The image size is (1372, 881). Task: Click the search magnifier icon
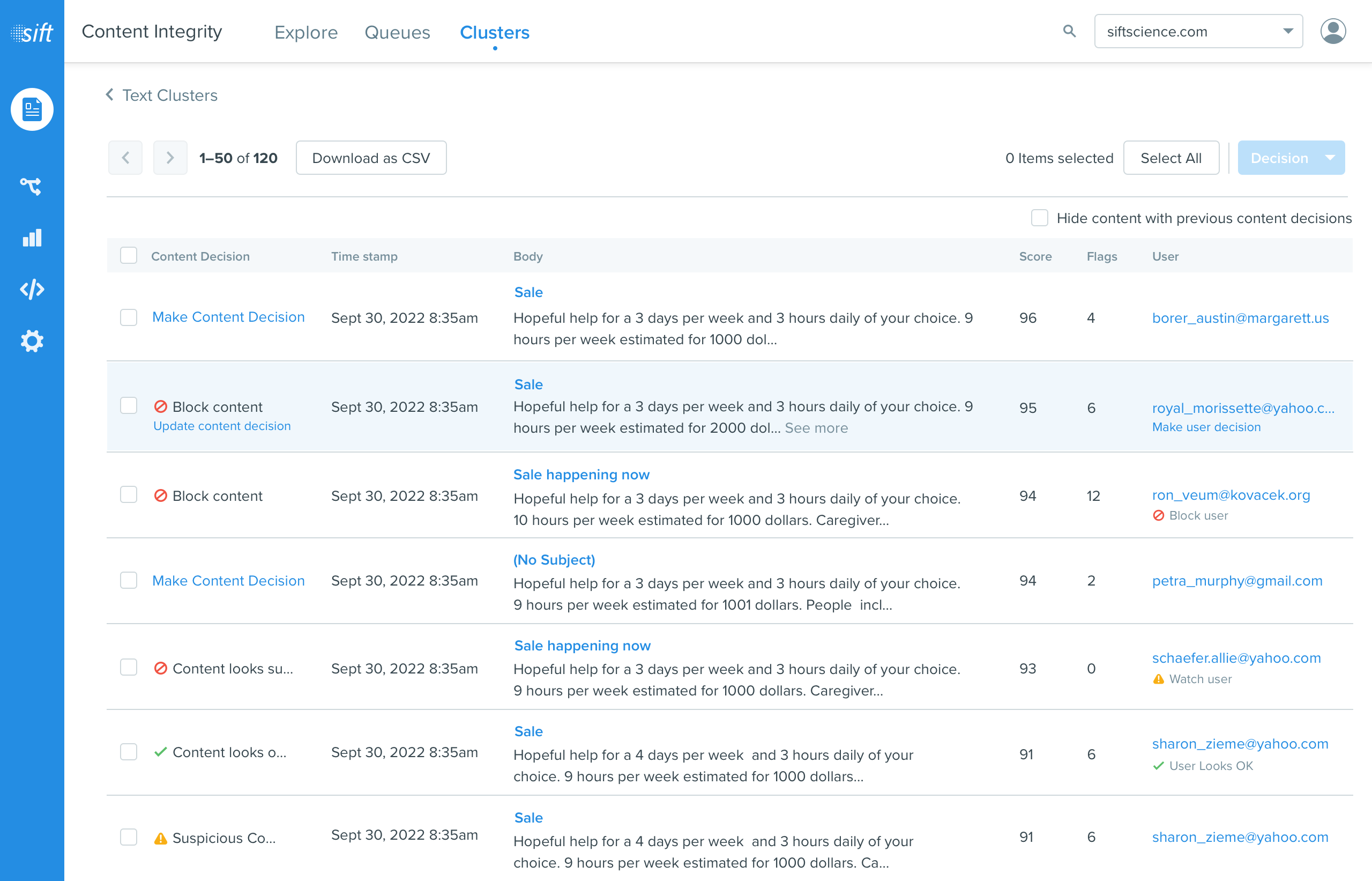pyautogui.click(x=1069, y=32)
